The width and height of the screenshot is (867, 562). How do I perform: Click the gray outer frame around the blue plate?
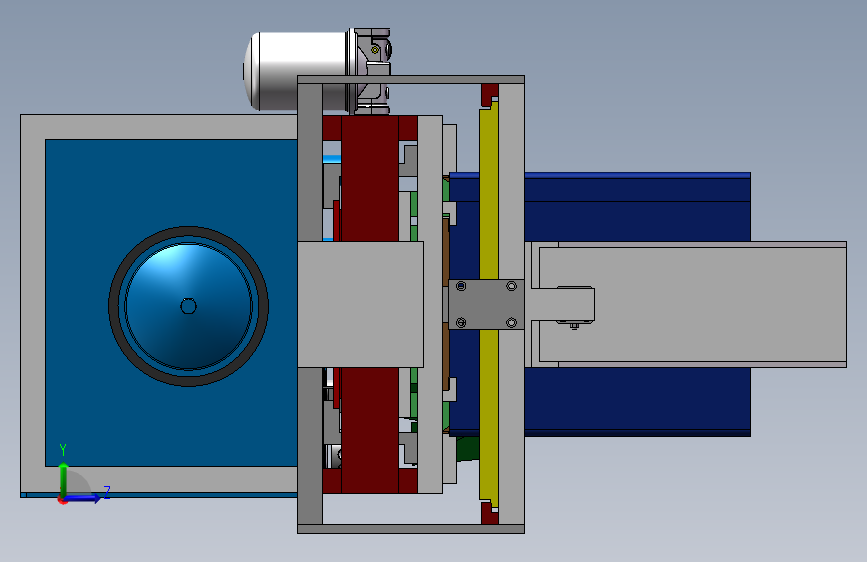33,304
